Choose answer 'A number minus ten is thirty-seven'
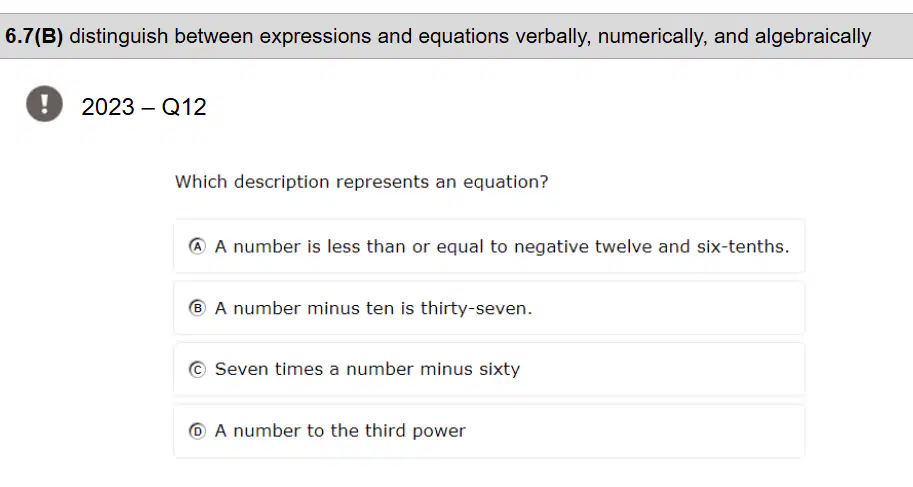This screenshot has width=913, height=487. point(489,308)
